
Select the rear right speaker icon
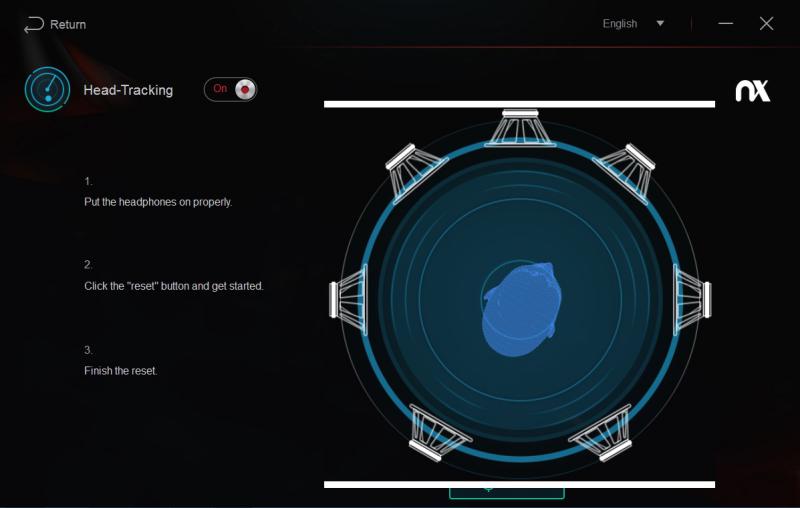603,433
